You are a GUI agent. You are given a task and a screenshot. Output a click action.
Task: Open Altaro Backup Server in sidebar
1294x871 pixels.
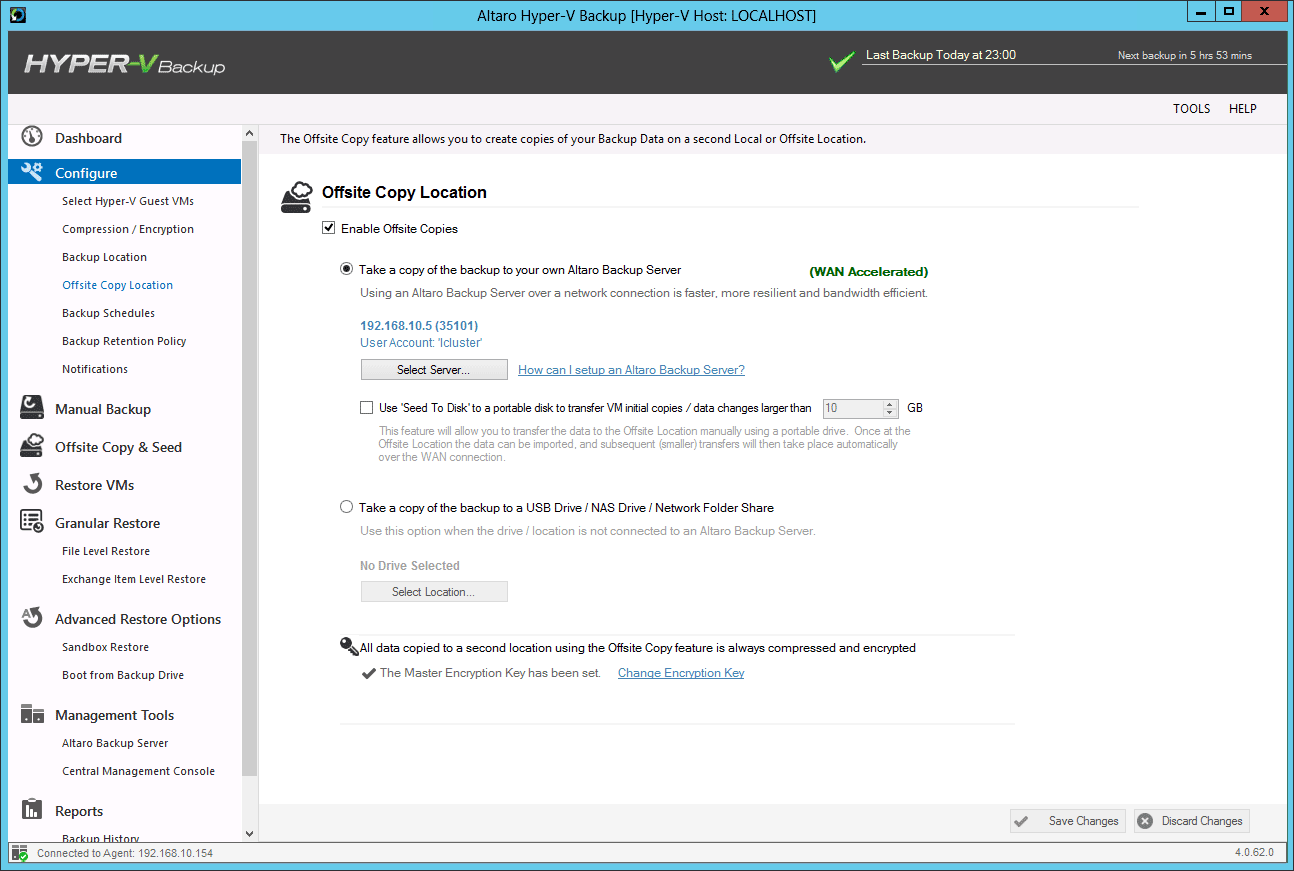(x=115, y=743)
